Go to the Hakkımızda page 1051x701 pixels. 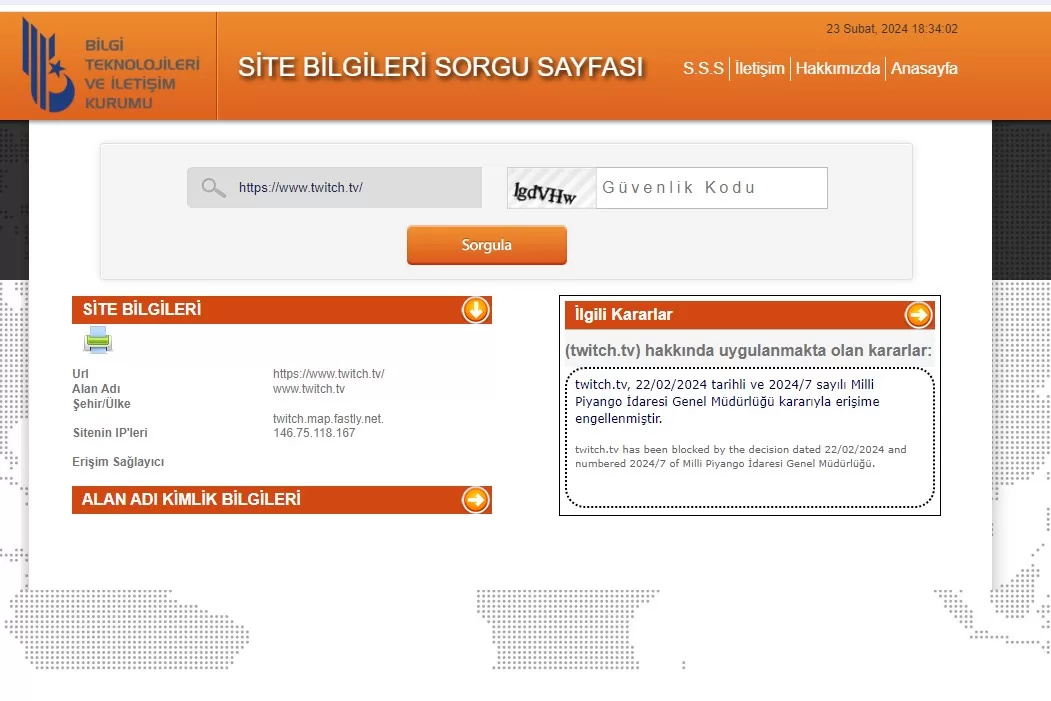pos(838,69)
